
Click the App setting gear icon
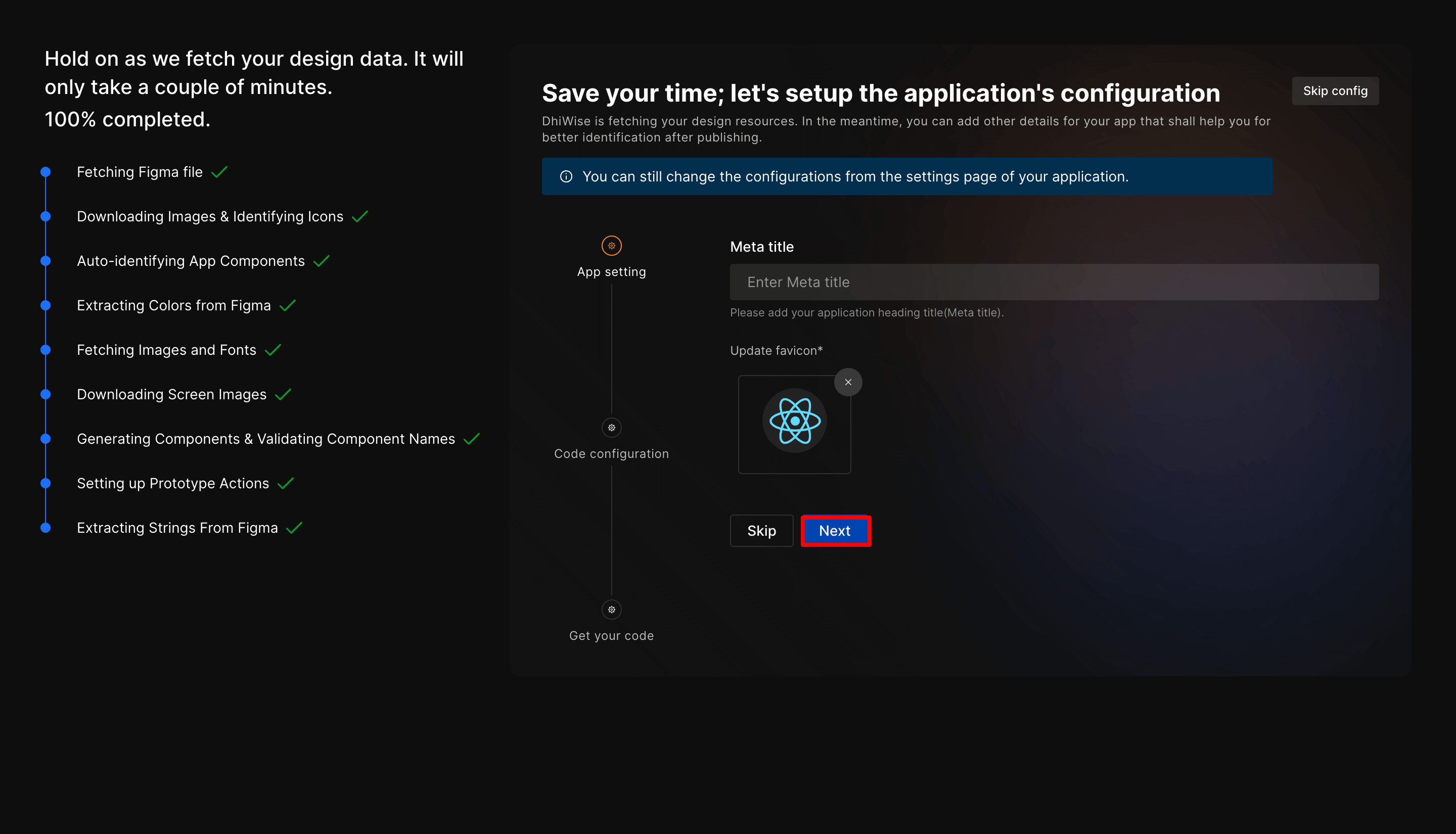point(611,246)
